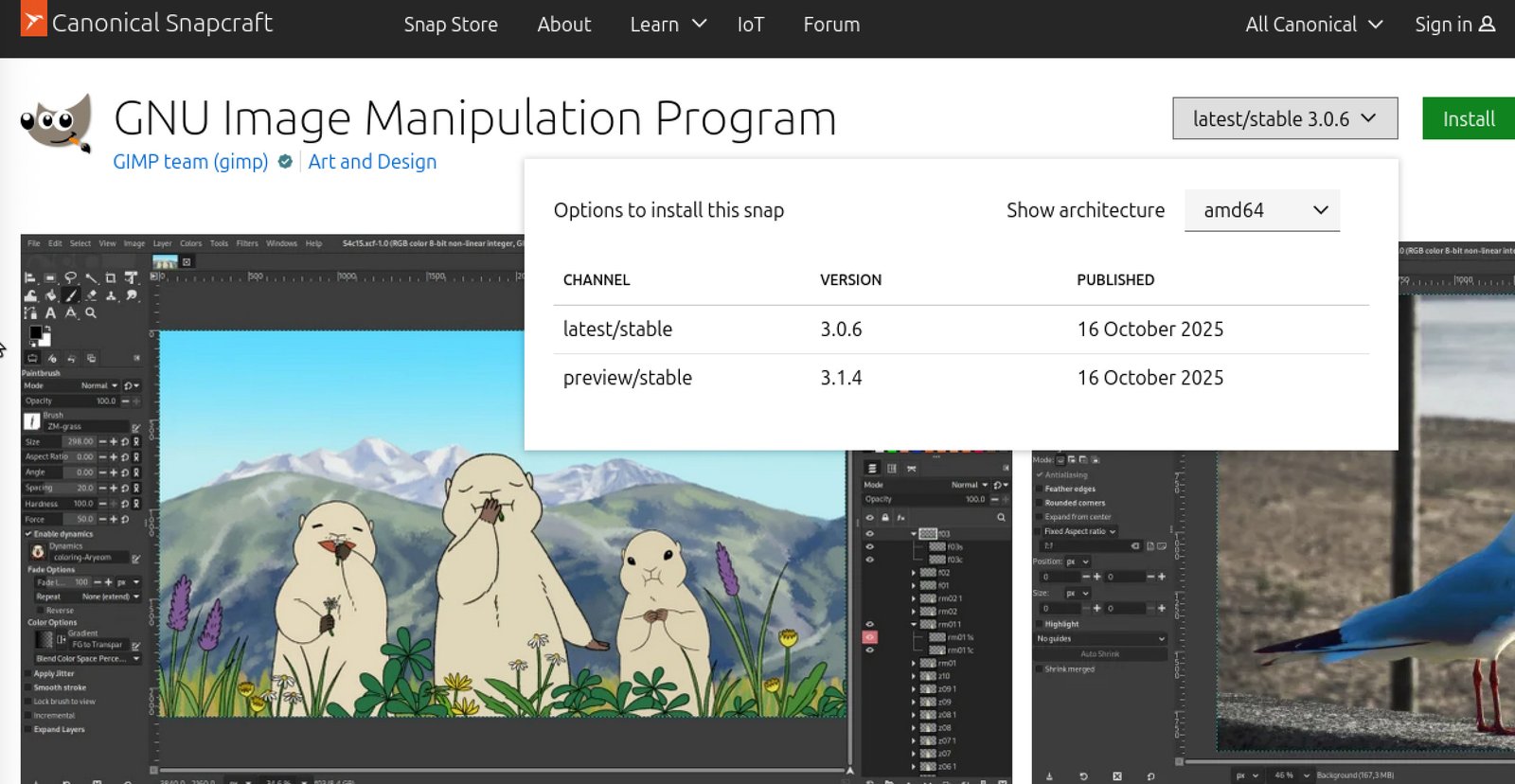Open the IoT nav link
Viewport: 1515px width, 784px height.
(x=750, y=25)
